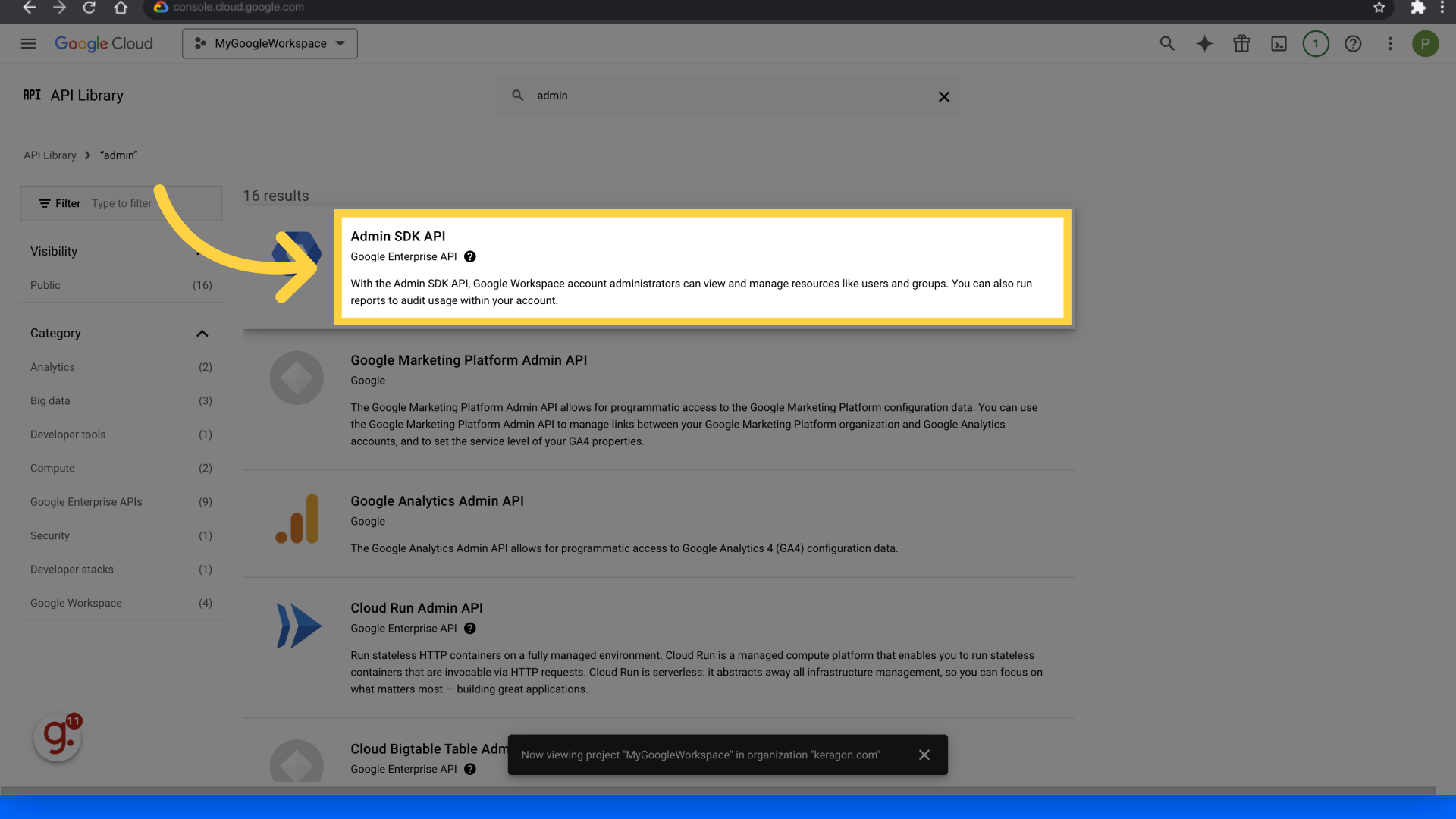Open Cloud Bigtable Table Admin API
The height and width of the screenshot is (819, 1456).
pos(428,749)
